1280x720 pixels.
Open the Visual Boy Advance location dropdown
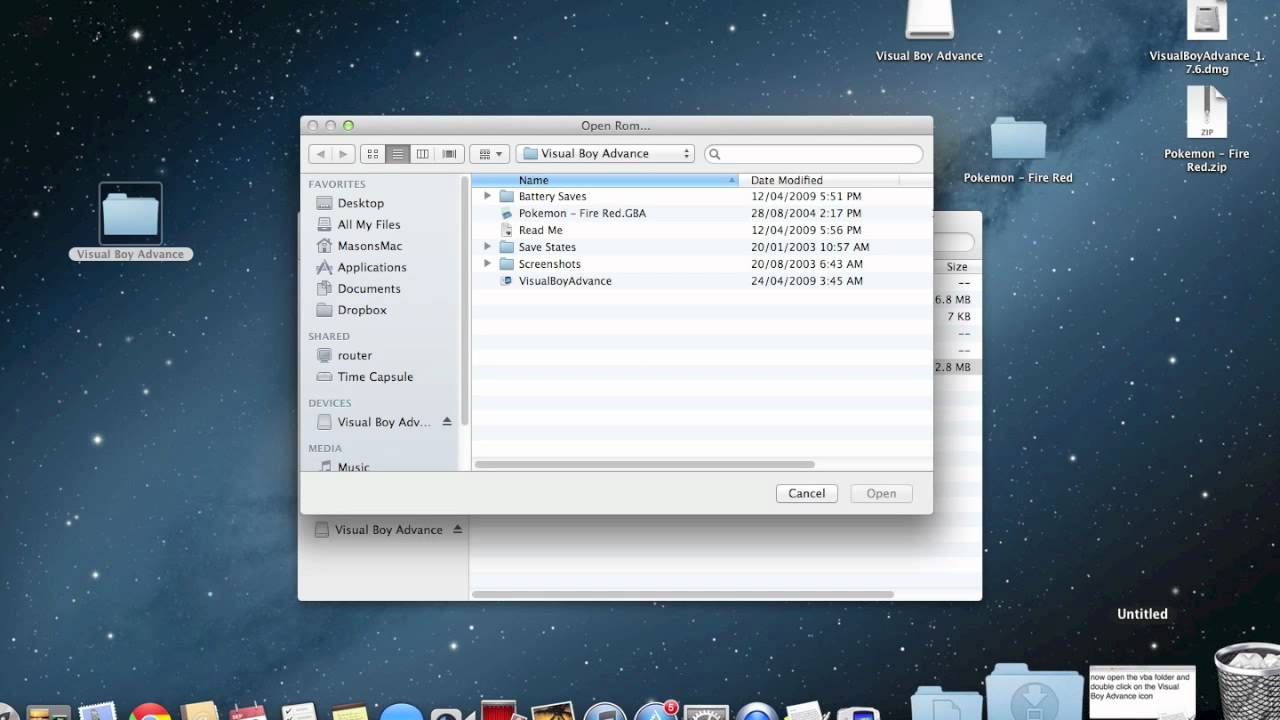604,153
